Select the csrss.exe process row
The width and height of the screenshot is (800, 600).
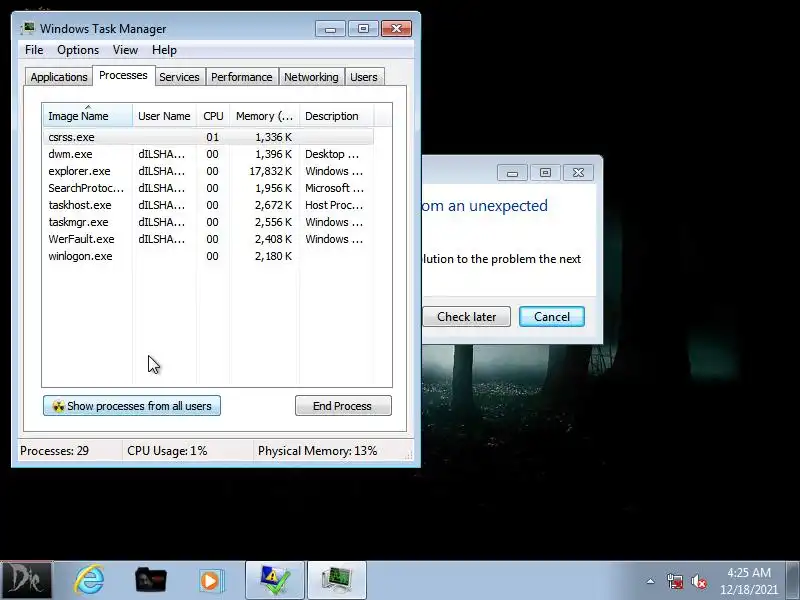point(208,137)
